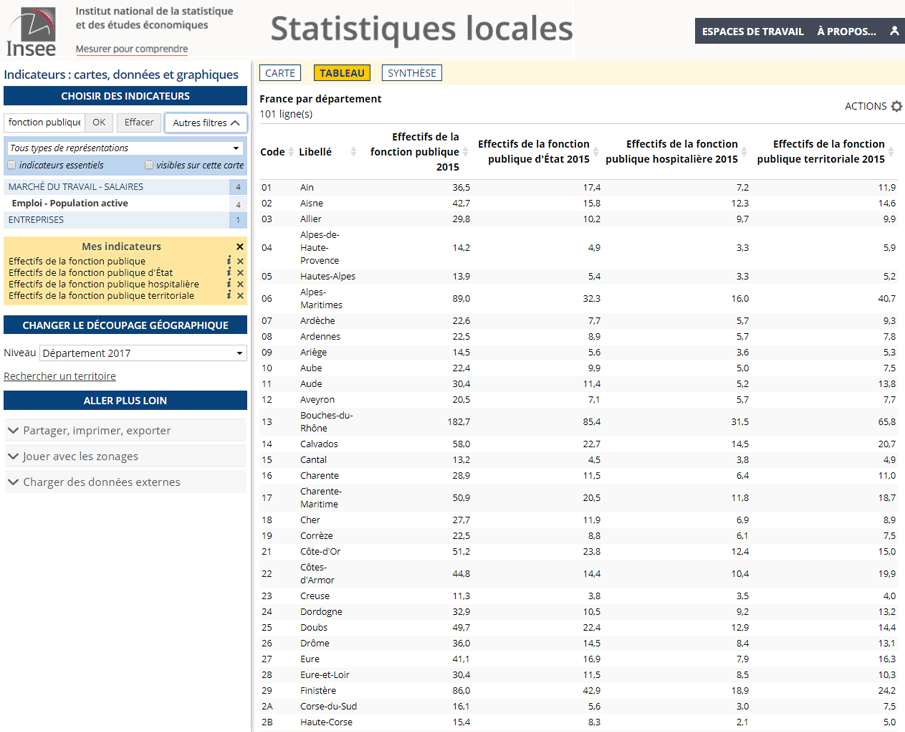The width and height of the screenshot is (905, 732).
Task: Click the Libellé cell 'Dordogne'
Action: pos(321,611)
